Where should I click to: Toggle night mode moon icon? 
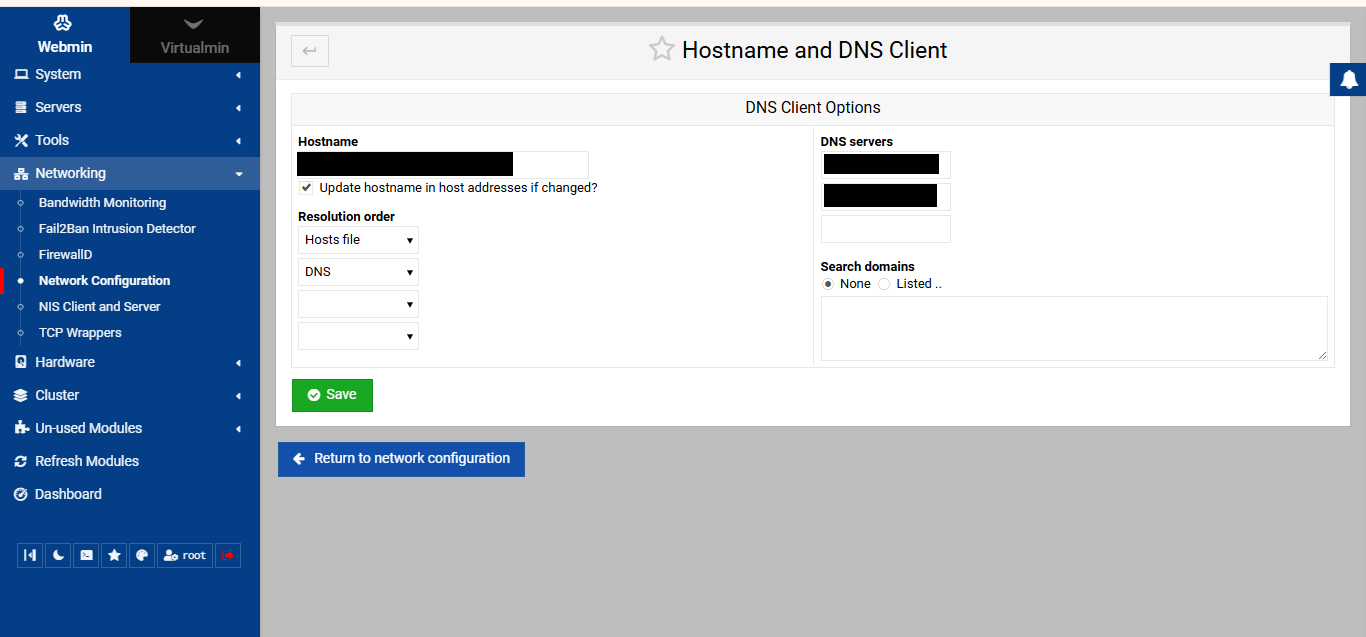pos(59,555)
